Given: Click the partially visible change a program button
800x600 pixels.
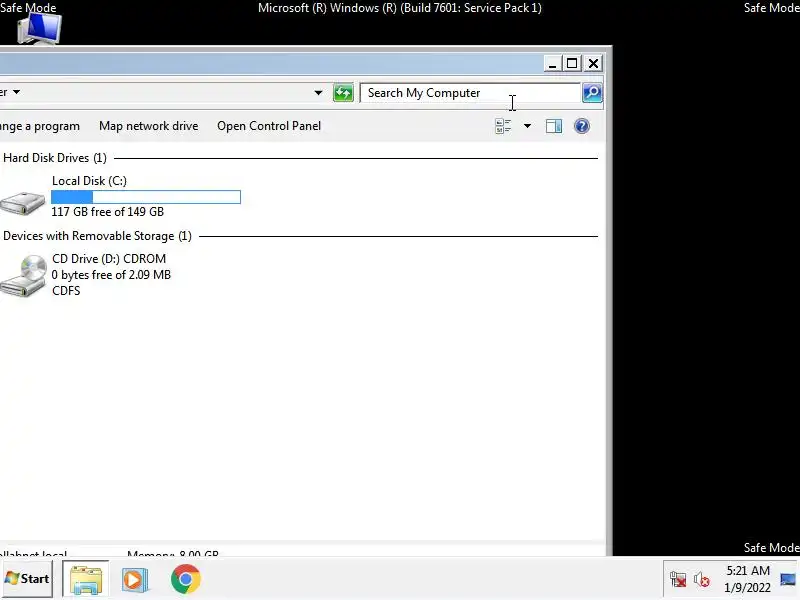Looking at the screenshot, I should [x=40, y=126].
